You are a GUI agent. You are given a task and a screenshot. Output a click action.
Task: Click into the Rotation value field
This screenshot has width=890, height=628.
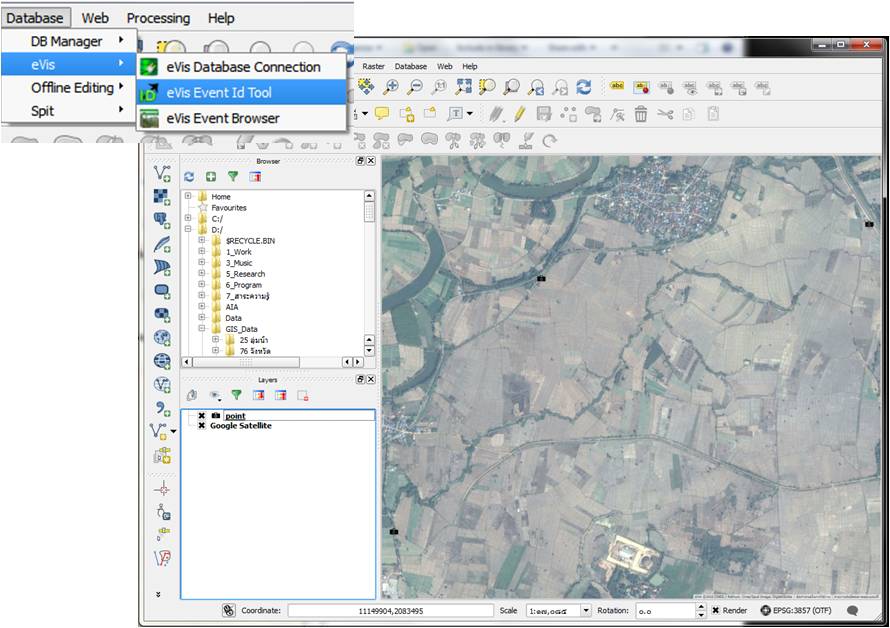665,610
